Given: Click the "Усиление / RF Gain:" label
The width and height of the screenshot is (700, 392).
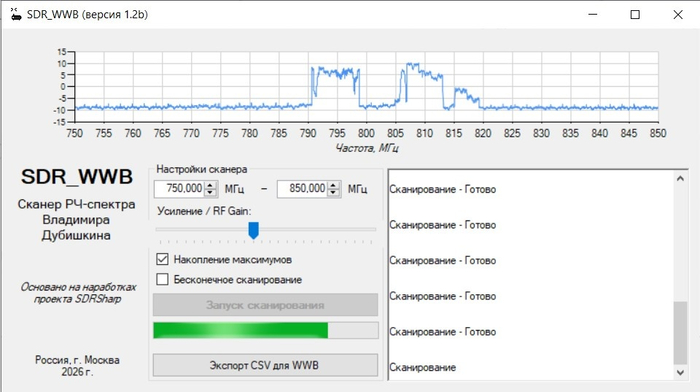Looking at the screenshot, I should (x=204, y=211).
